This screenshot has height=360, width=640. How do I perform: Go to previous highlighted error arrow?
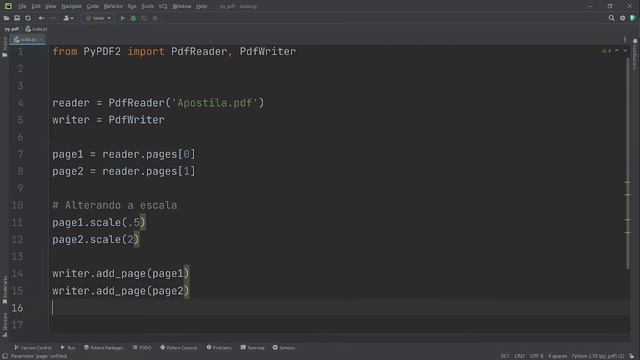tap(617, 51)
